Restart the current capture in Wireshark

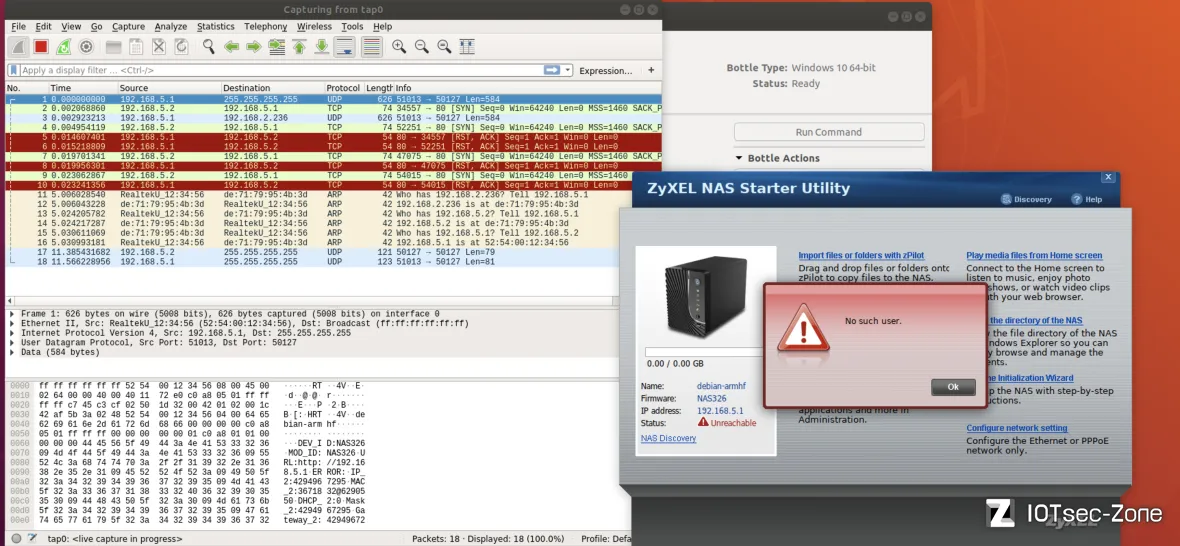point(63,47)
